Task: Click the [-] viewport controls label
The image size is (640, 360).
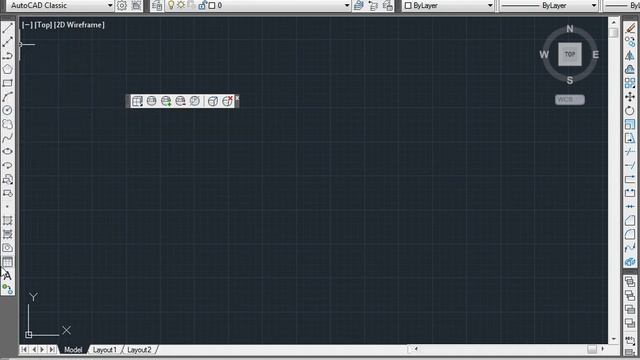Action: point(27,25)
